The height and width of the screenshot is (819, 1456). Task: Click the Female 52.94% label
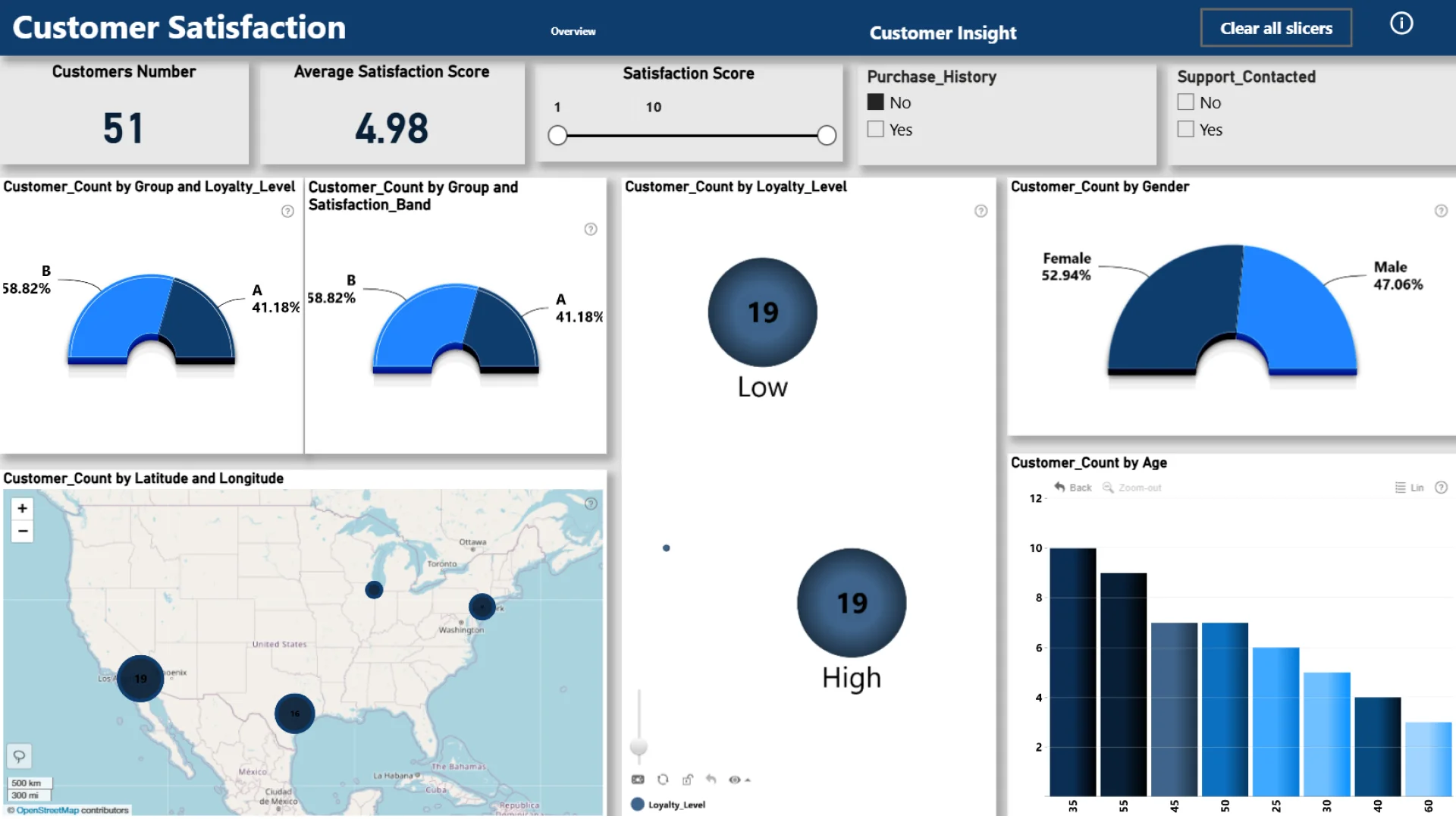click(1066, 266)
